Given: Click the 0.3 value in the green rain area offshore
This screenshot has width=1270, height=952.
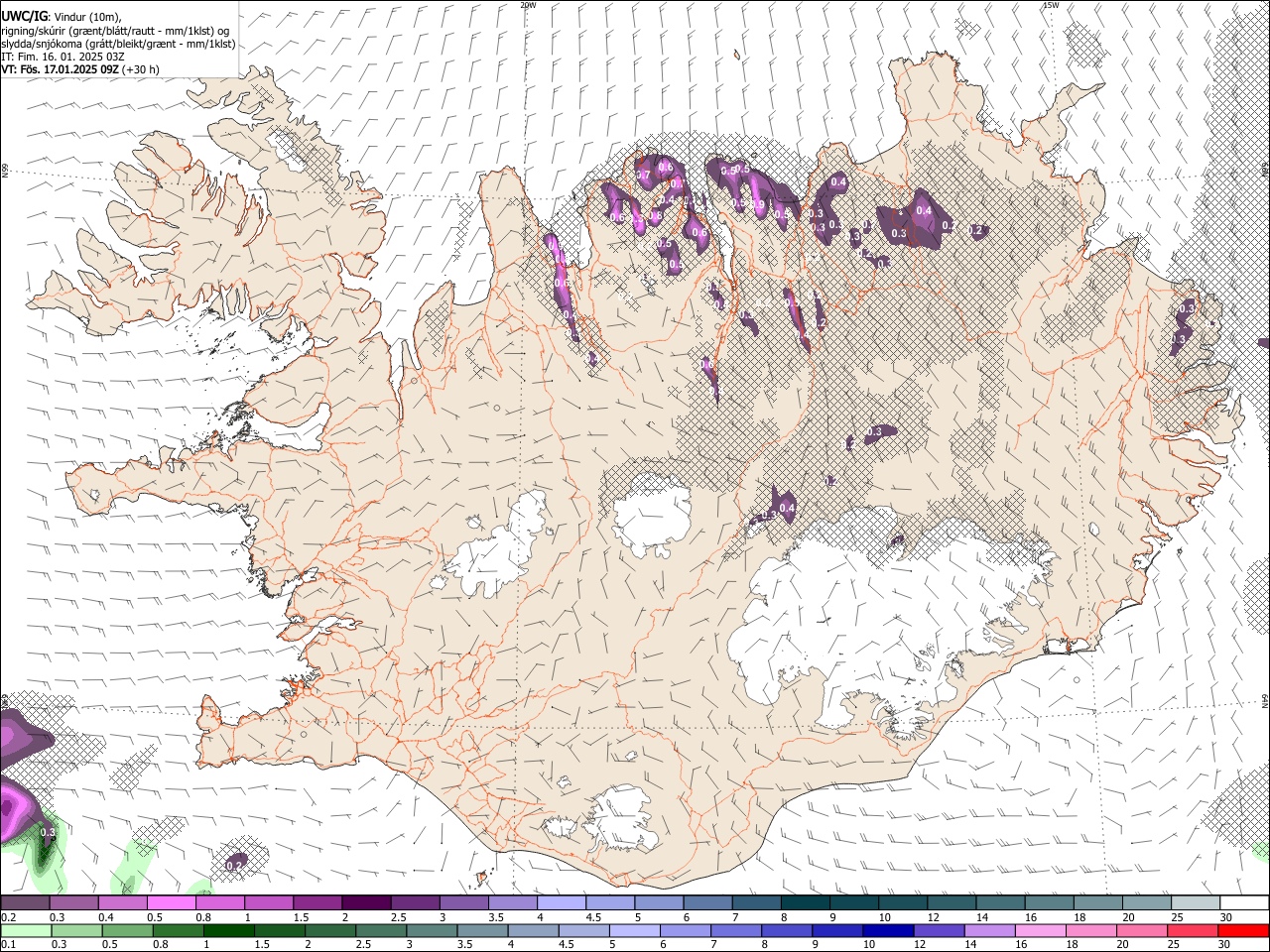Looking at the screenshot, I should pos(47,832).
